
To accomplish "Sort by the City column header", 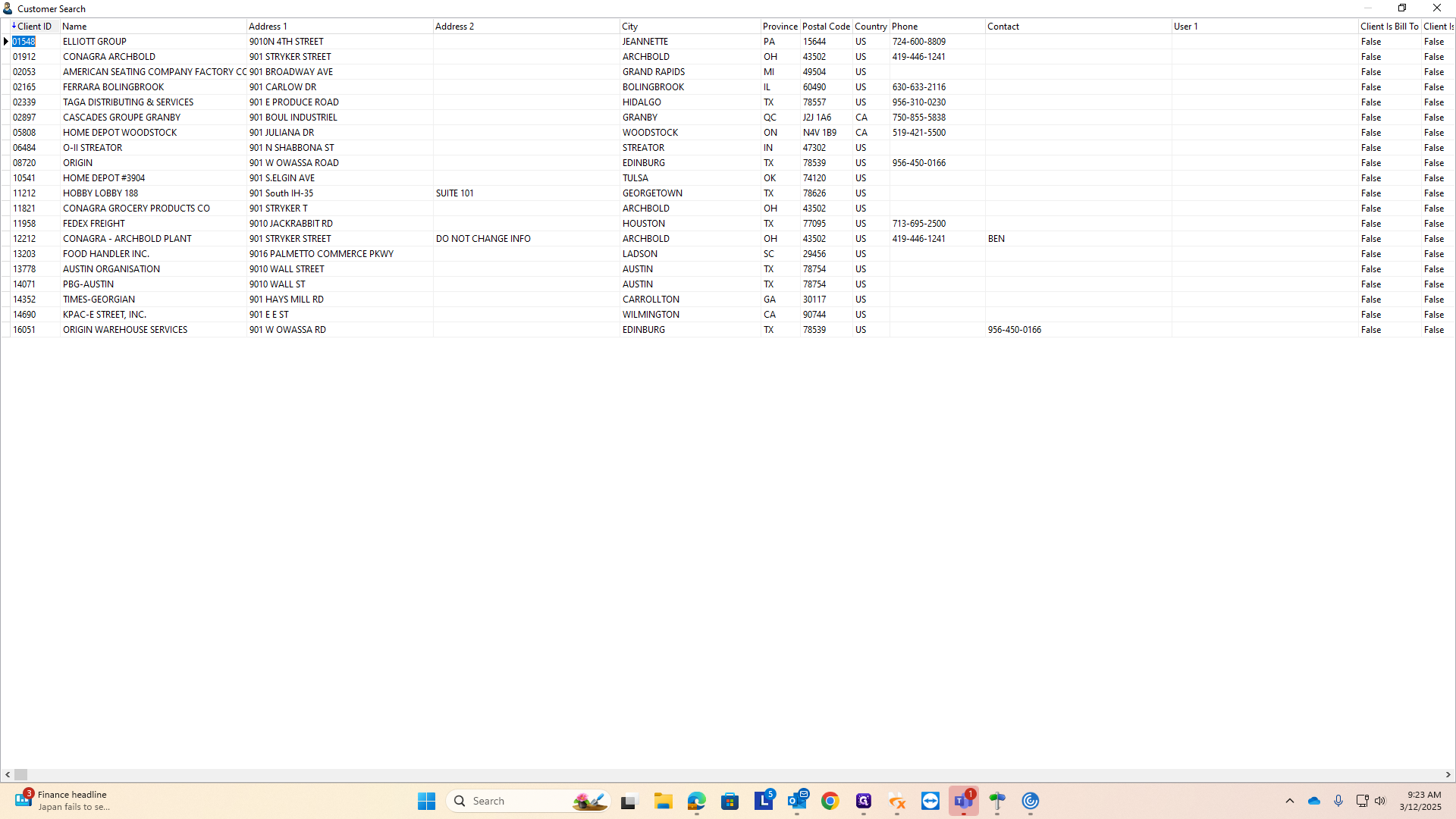I will coord(630,26).
